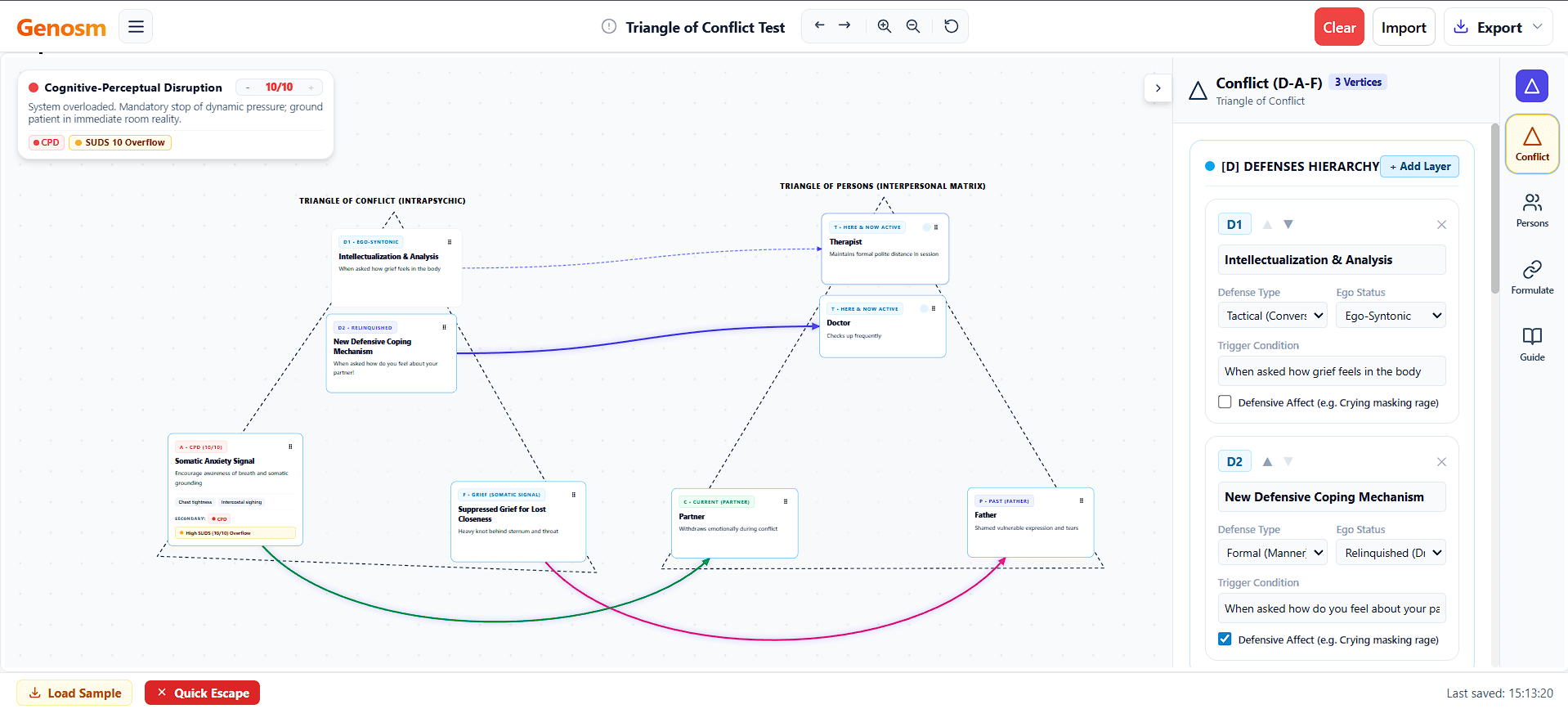Zoom in on the canvas
Image resolution: width=1568 pixels, height=709 pixels.
click(x=885, y=26)
